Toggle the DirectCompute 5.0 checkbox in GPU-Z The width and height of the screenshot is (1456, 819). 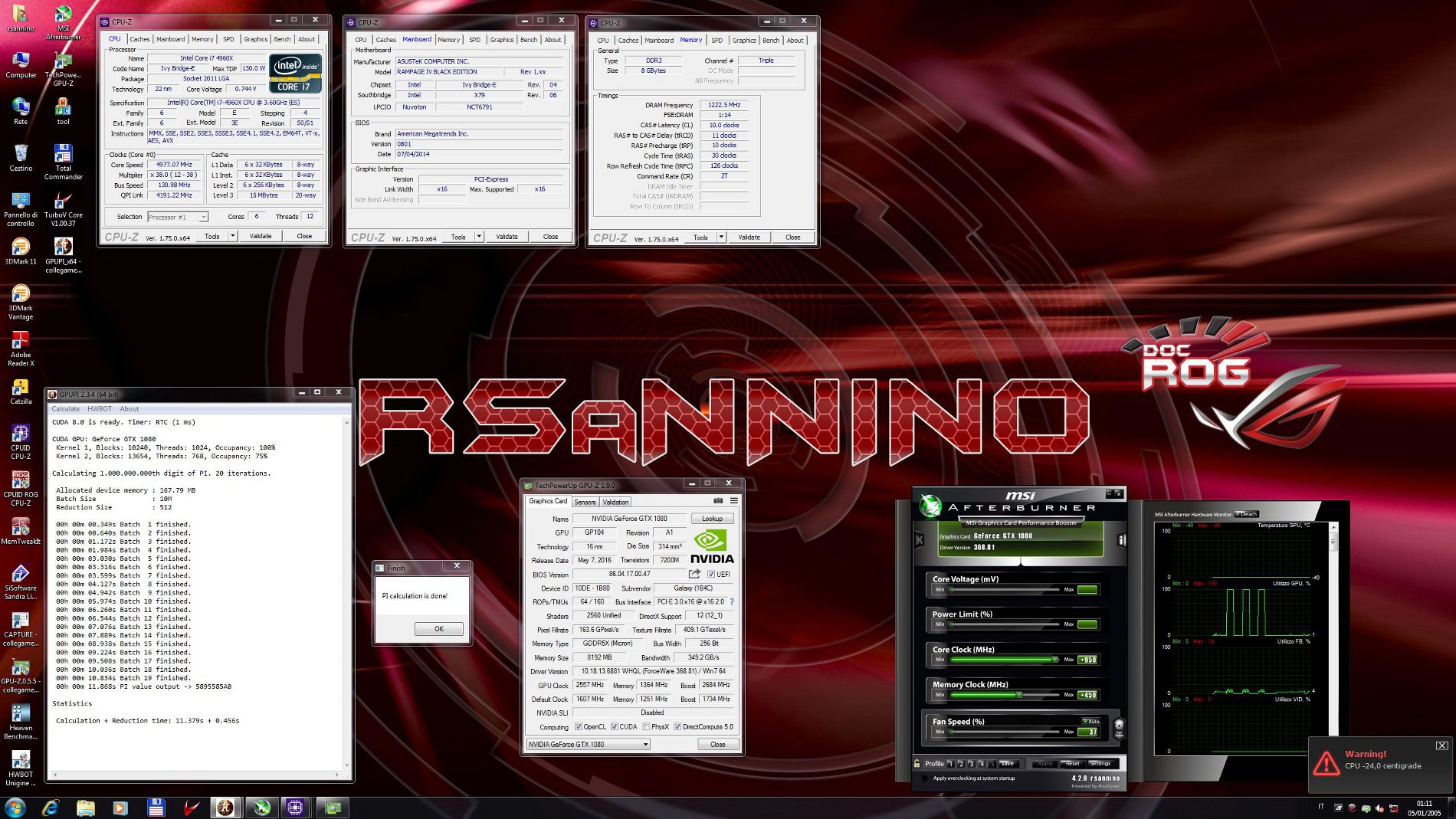coord(677,726)
